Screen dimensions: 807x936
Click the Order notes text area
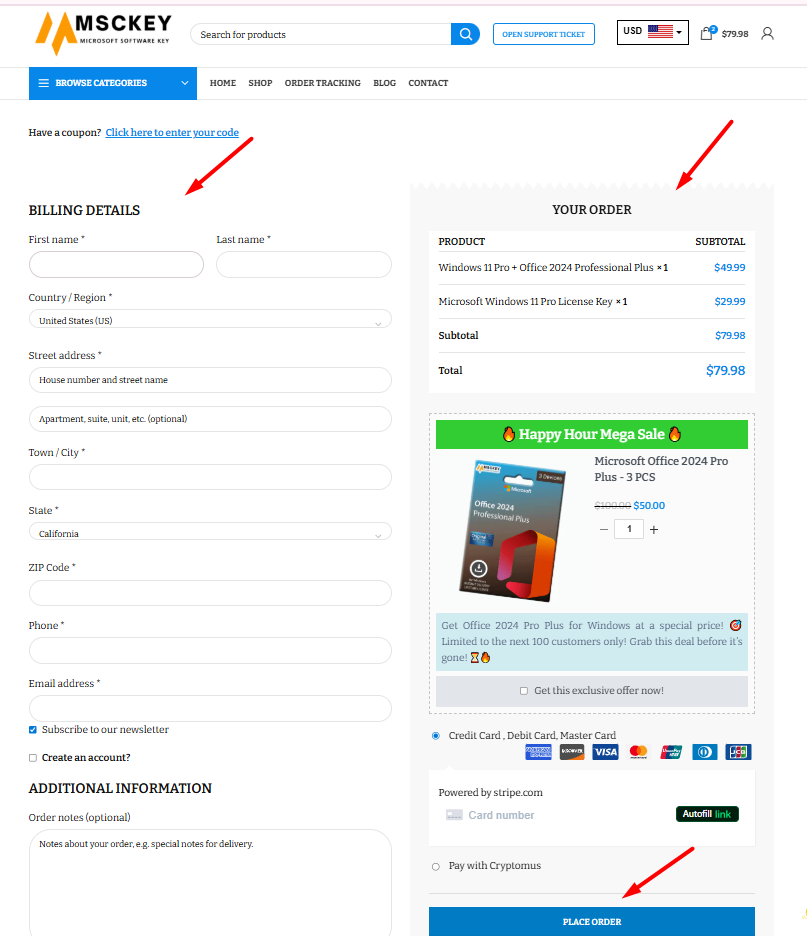pyautogui.click(x=210, y=882)
